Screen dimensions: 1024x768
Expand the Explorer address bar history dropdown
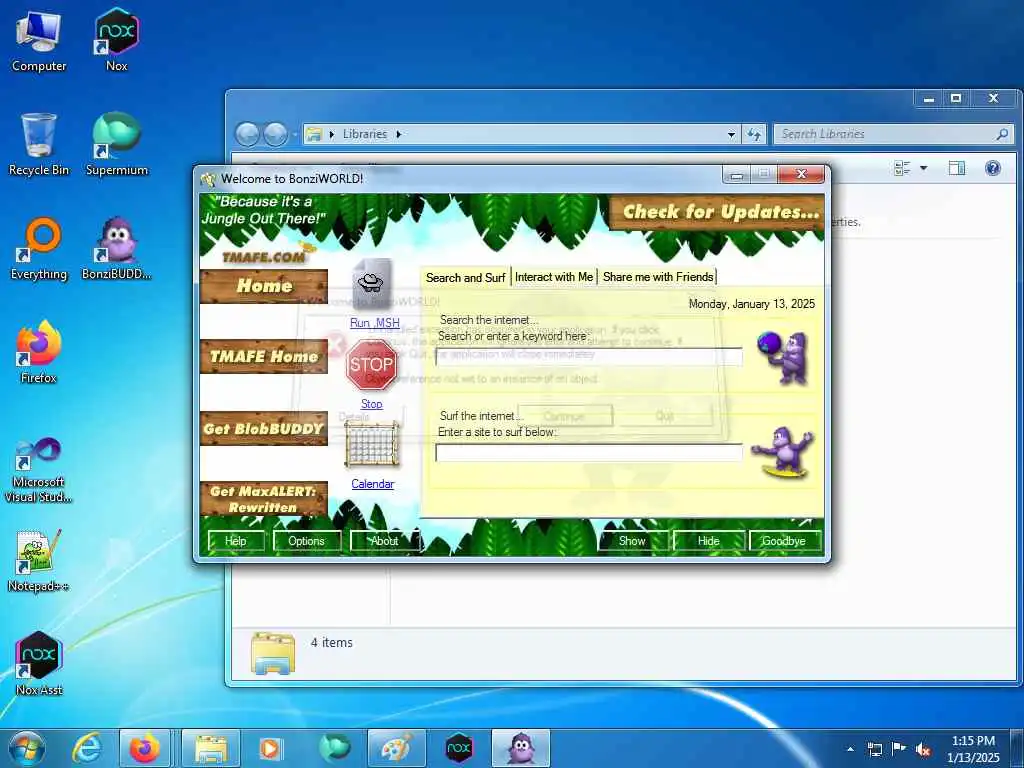coord(731,135)
